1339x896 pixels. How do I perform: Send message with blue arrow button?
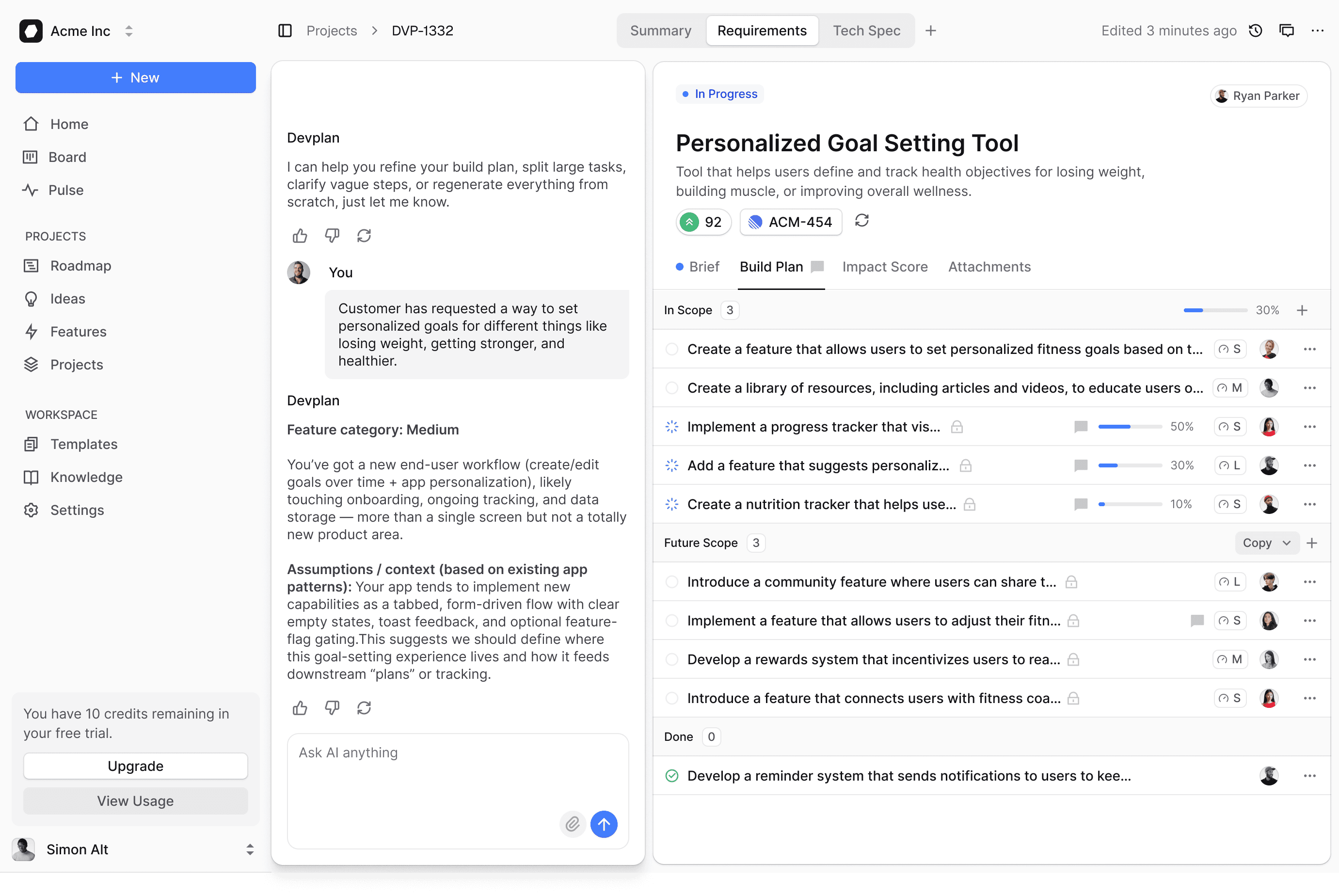[604, 824]
